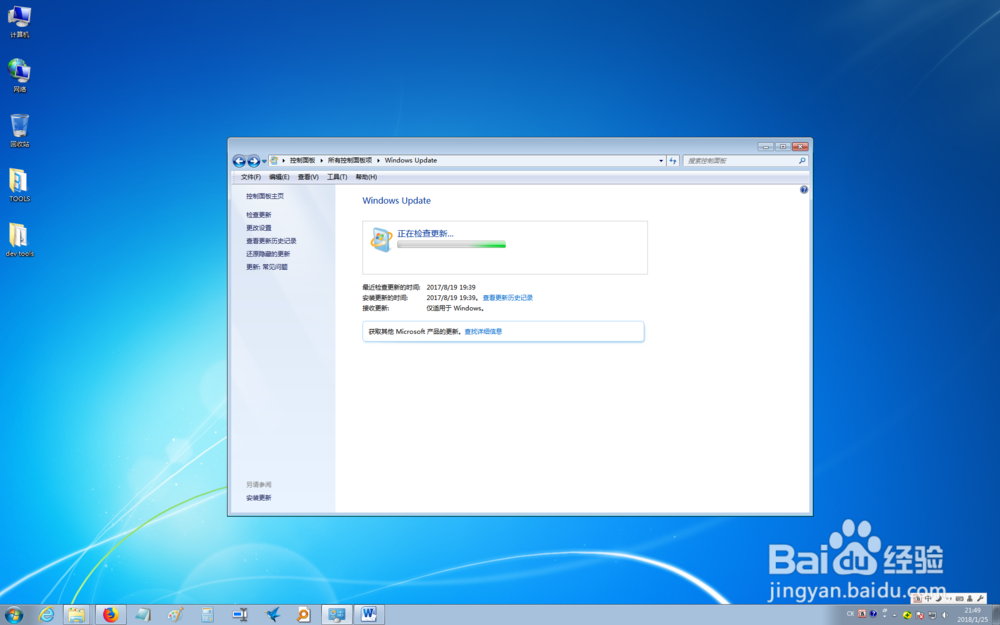Click the 查找详细信息 link

pyautogui.click(x=483, y=332)
